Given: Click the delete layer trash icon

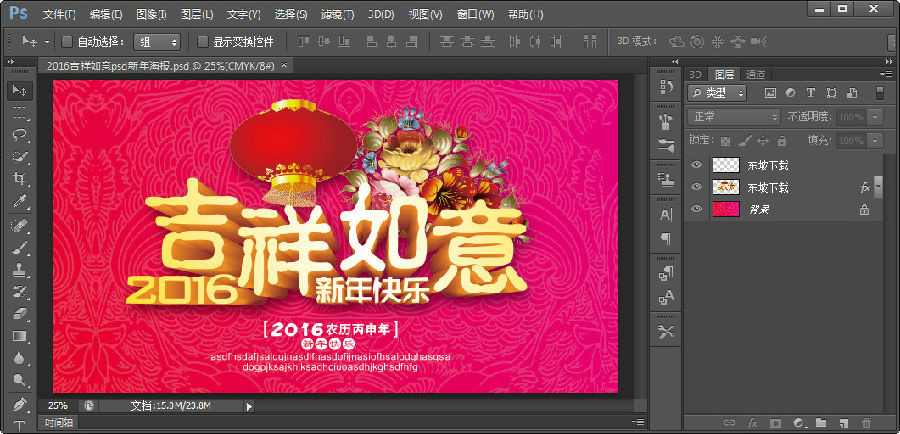Looking at the screenshot, I should pyautogui.click(x=866, y=423).
